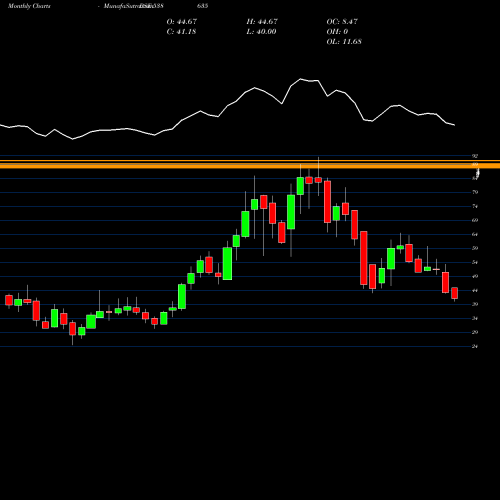This screenshot has width=500, height=500.
Task: Click the 24 price axis label
Action: [x=475, y=346]
